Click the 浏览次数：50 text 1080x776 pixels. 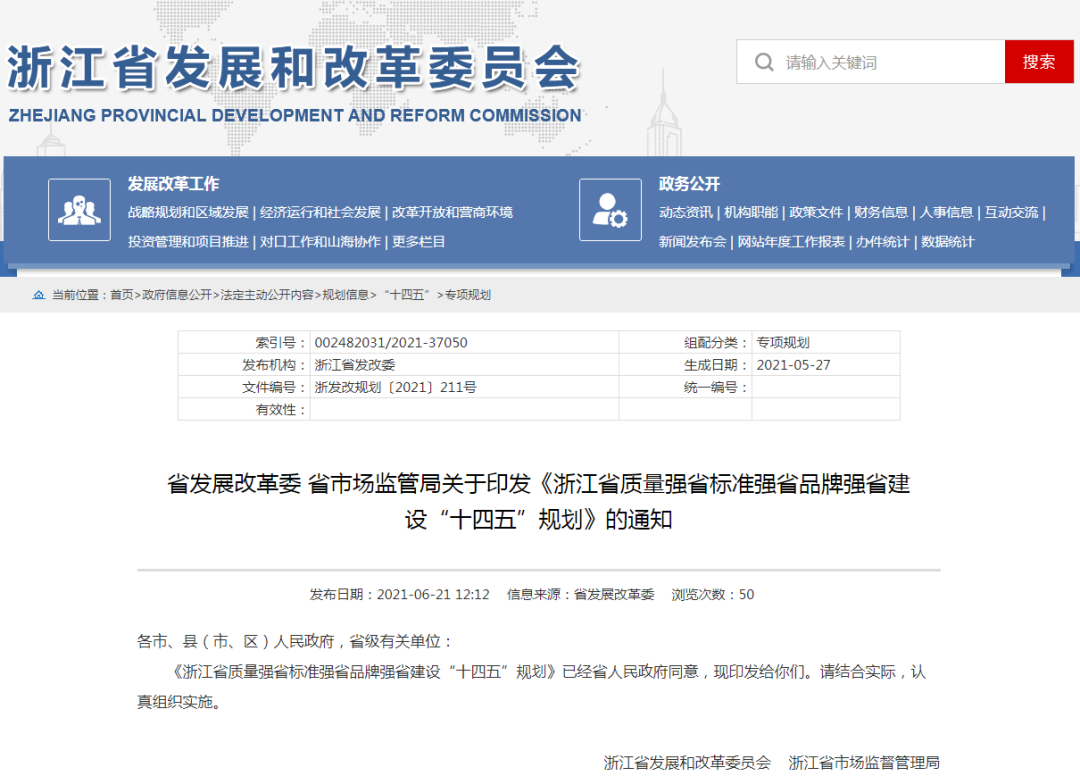click(x=713, y=594)
